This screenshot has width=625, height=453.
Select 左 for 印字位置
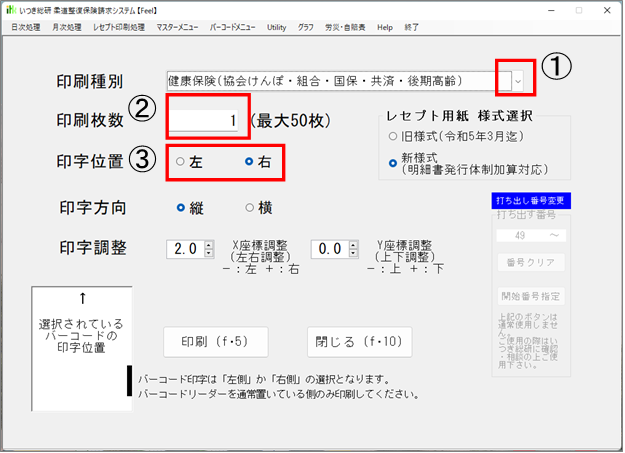coord(180,161)
